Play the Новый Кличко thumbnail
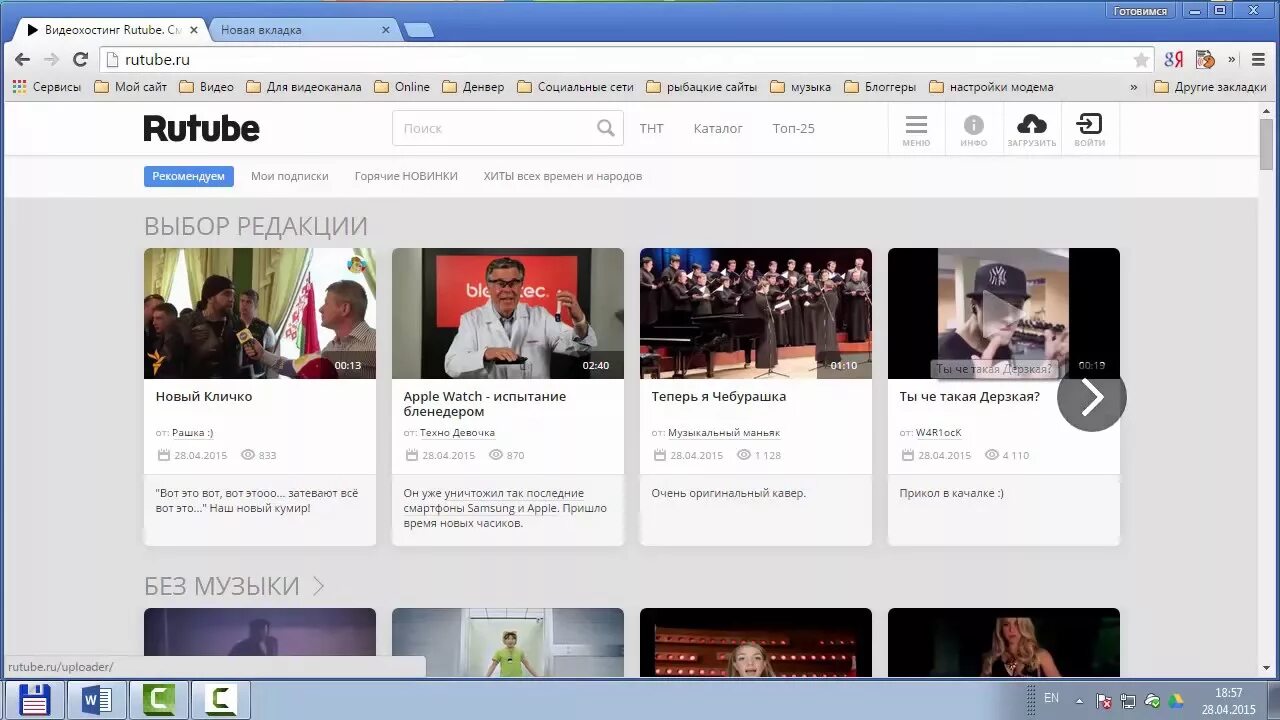Screen dimensions: 1280x720 pyautogui.click(x=260, y=313)
